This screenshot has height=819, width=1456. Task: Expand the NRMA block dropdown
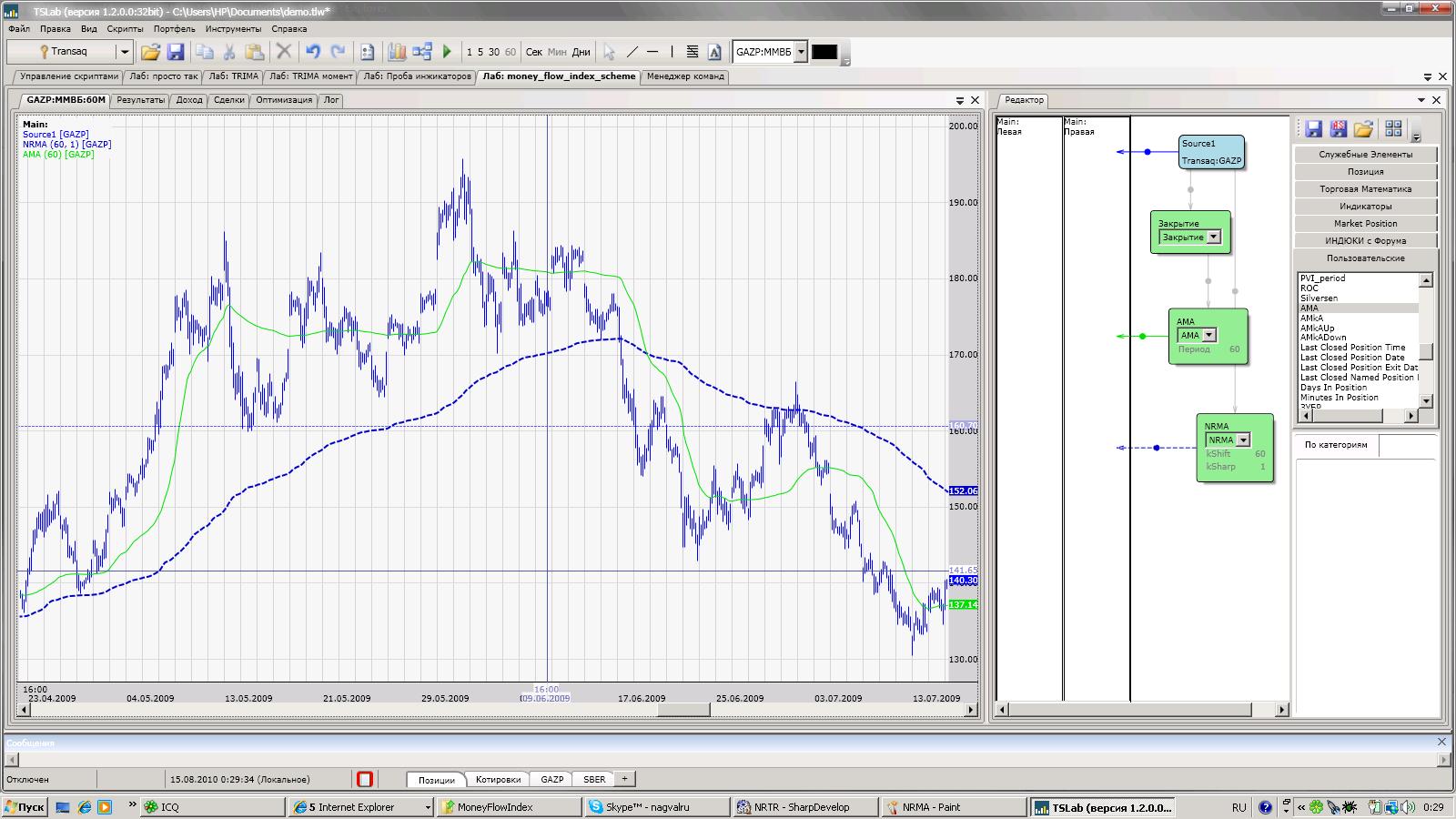(x=1243, y=440)
